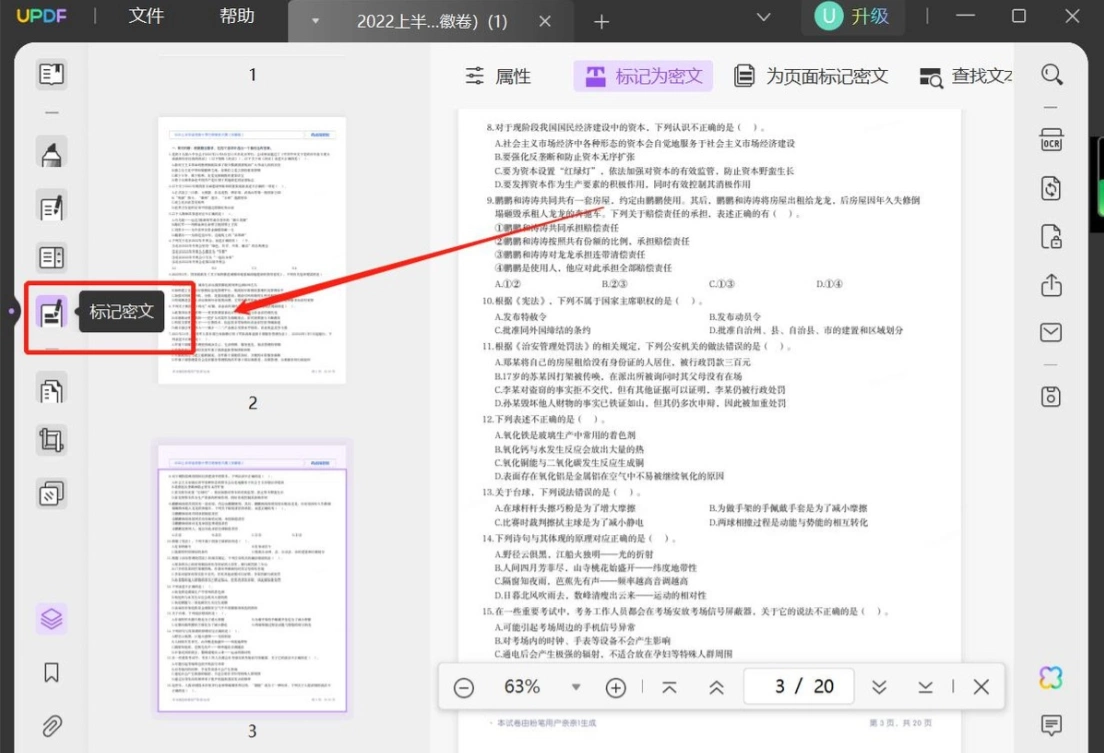Screen dimensions: 1104x753
Task: Toggle the thumbnails layers panel button
Action: pos(51,618)
